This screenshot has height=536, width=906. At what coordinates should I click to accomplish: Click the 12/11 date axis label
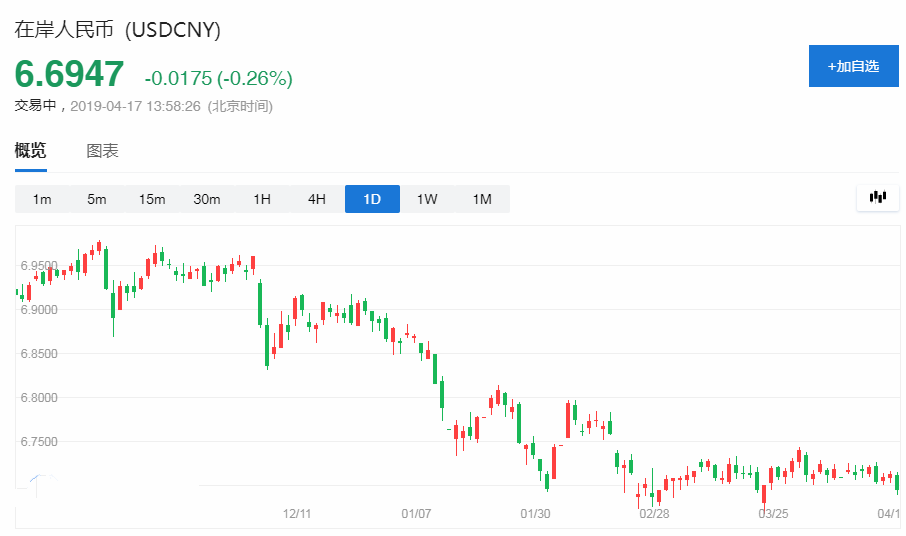pyautogui.click(x=298, y=513)
